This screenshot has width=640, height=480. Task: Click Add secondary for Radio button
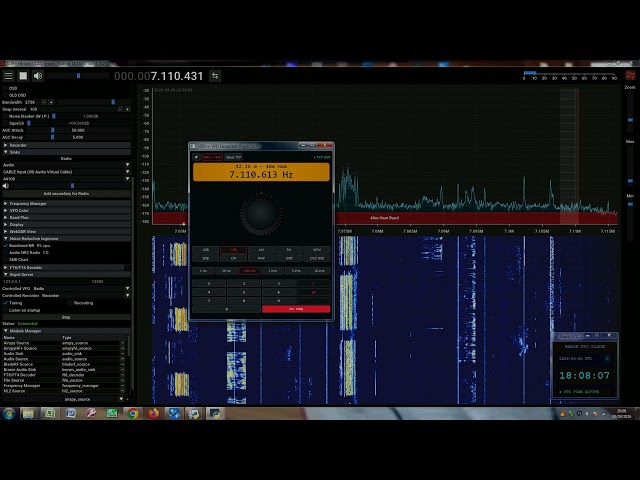pyautogui.click(x=66, y=193)
